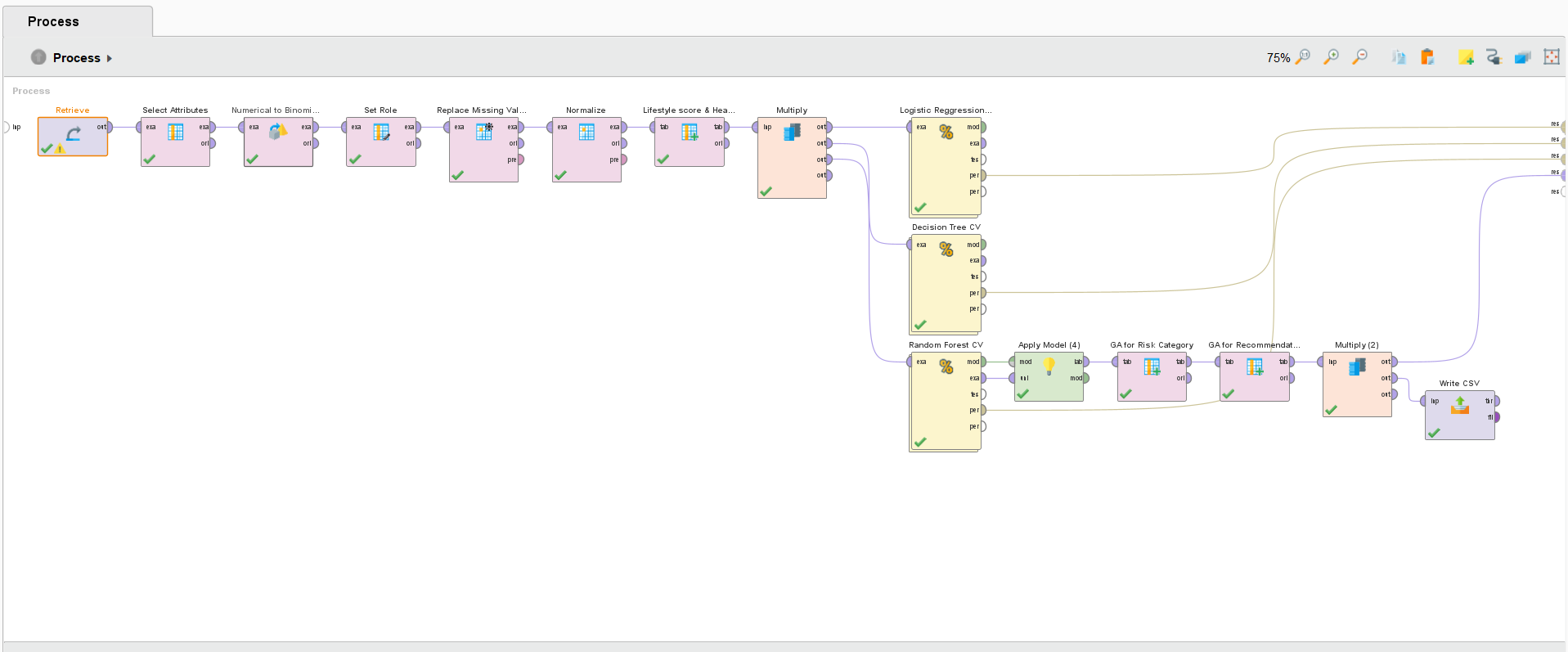Switch to the Process tab
The height and width of the screenshot is (652, 1568).
click(x=78, y=21)
